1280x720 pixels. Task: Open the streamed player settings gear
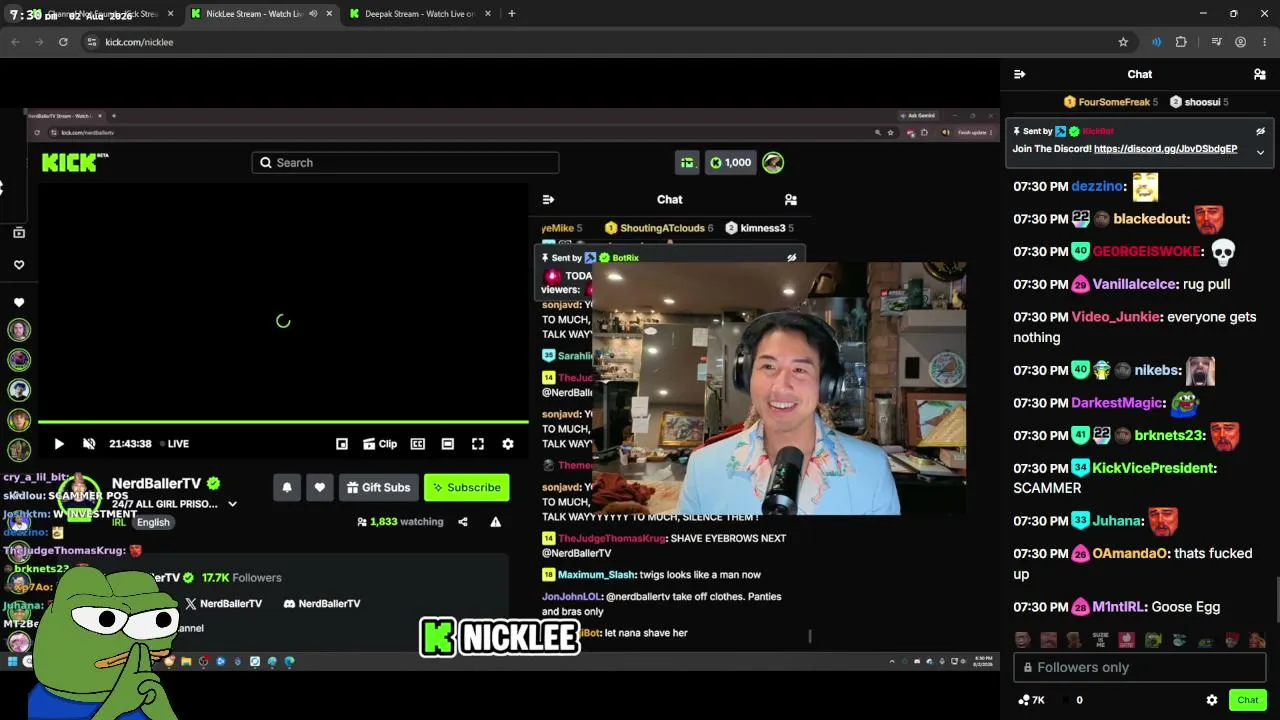coord(508,444)
